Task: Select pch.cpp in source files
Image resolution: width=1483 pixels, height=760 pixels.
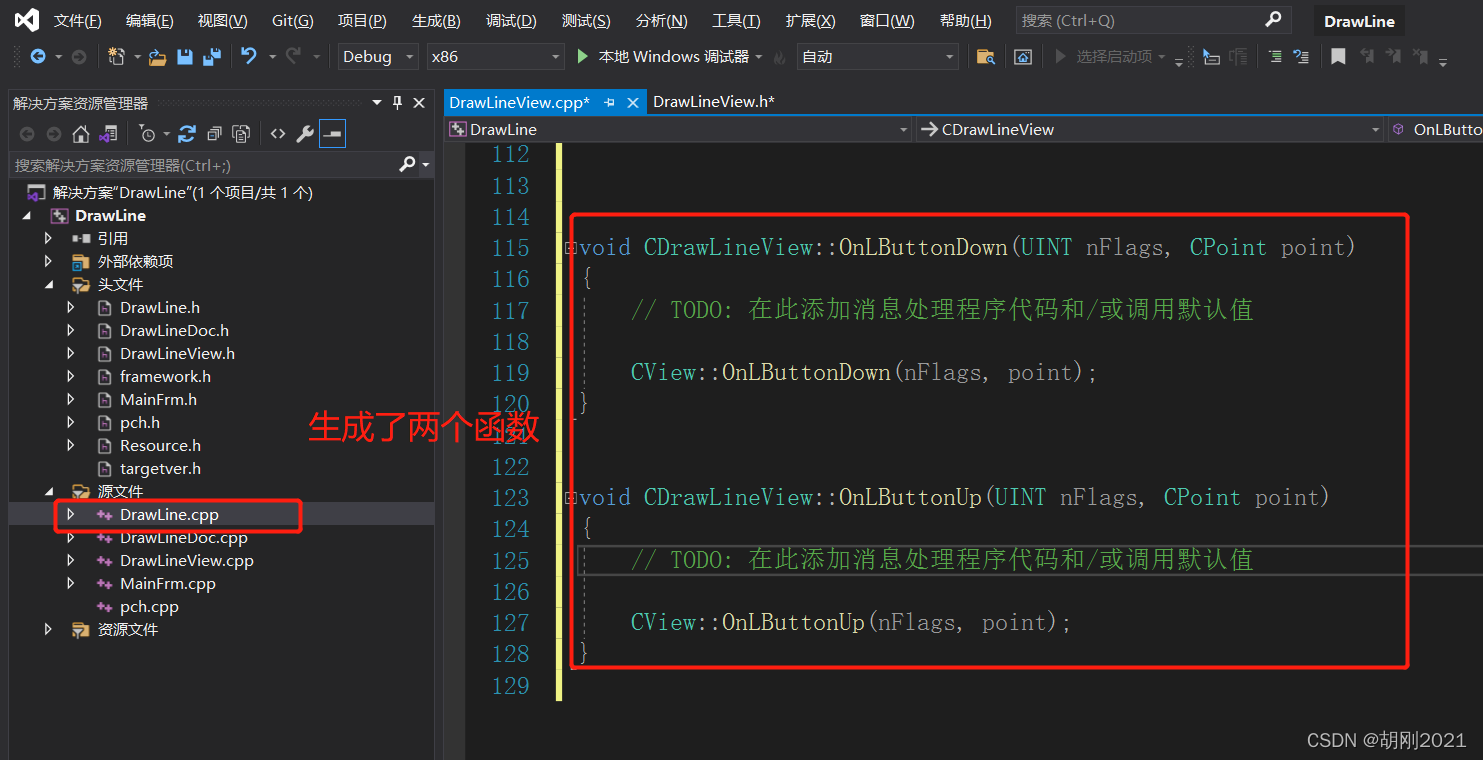Action: click(150, 606)
